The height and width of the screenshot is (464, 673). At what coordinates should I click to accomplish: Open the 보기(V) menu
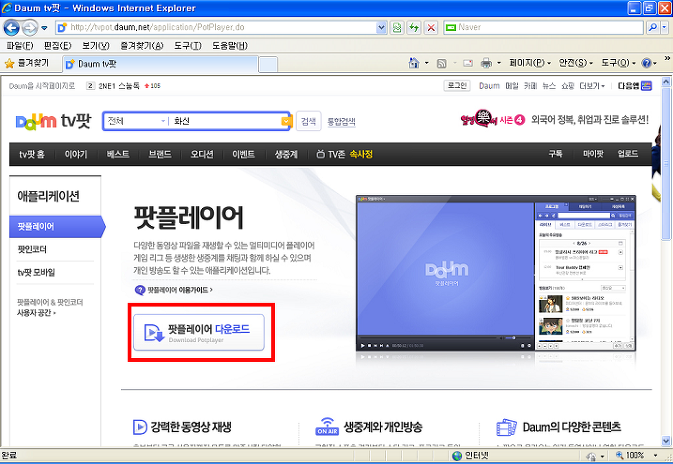96,45
